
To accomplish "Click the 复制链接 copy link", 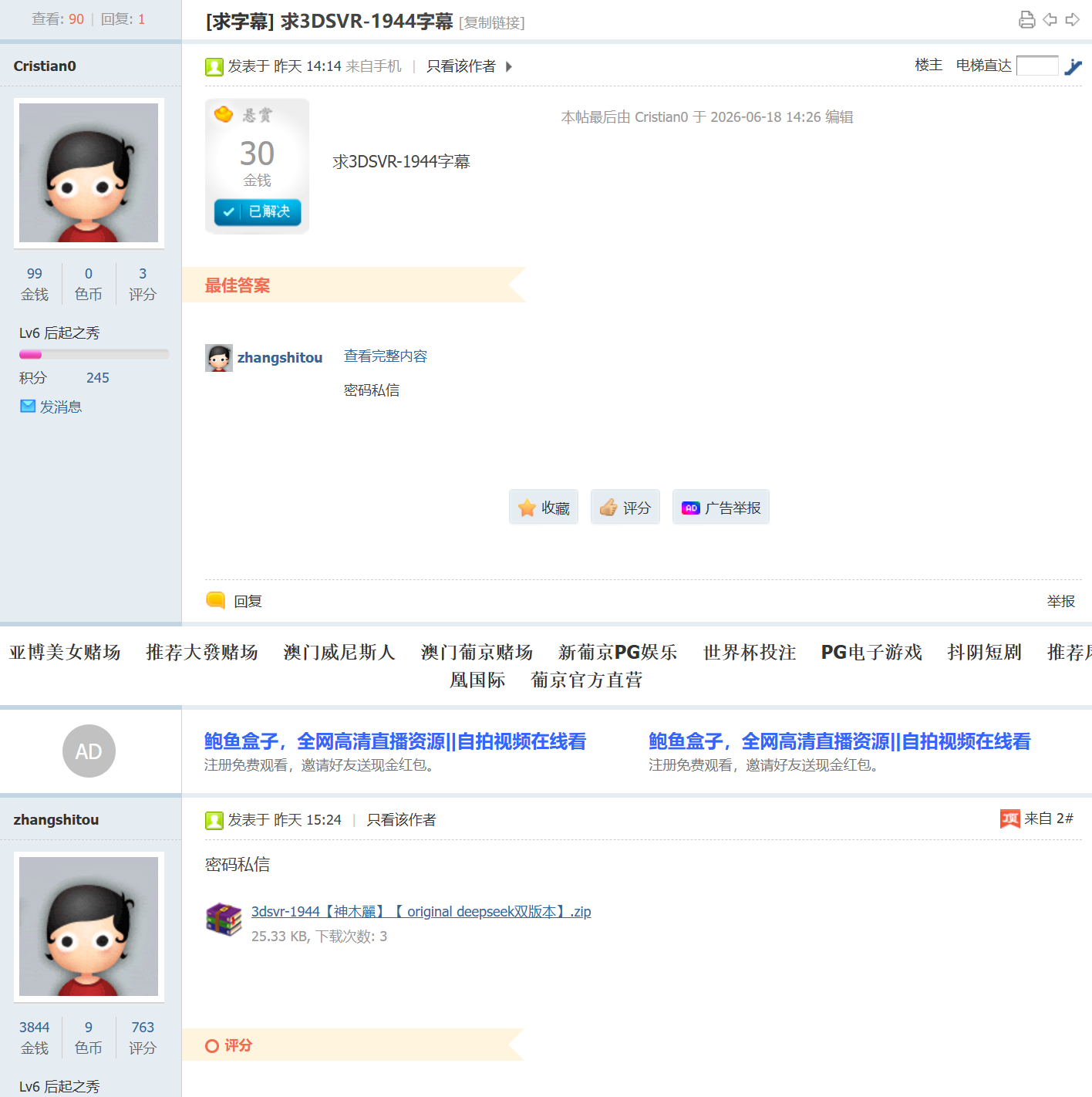I will point(492,23).
